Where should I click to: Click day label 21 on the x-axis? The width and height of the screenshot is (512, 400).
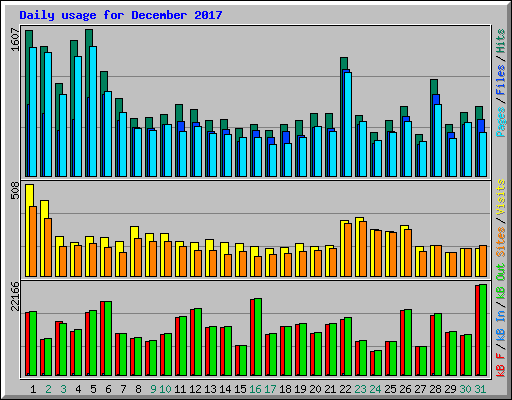tap(330, 389)
